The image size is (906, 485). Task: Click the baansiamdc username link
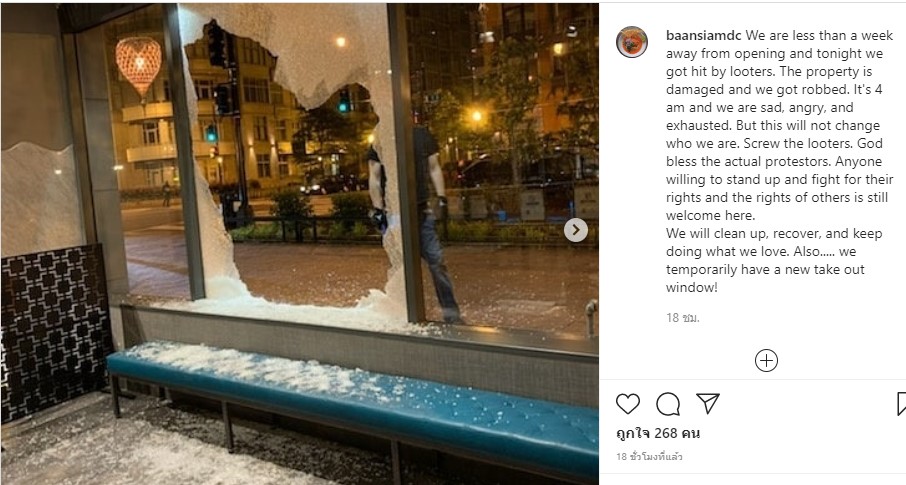(x=703, y=35)
